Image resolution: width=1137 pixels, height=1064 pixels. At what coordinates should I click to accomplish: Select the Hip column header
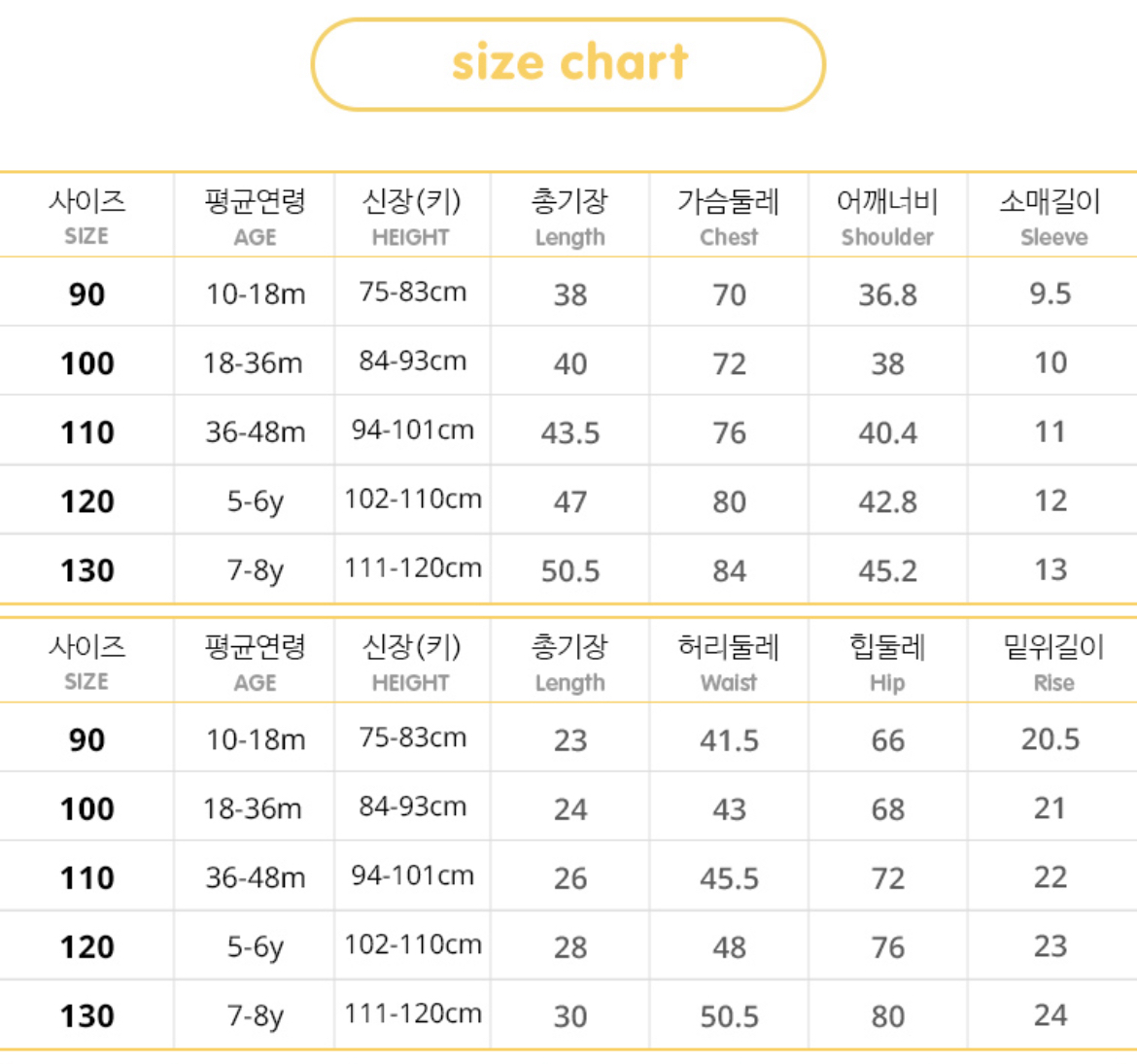[x=887, y=663]
